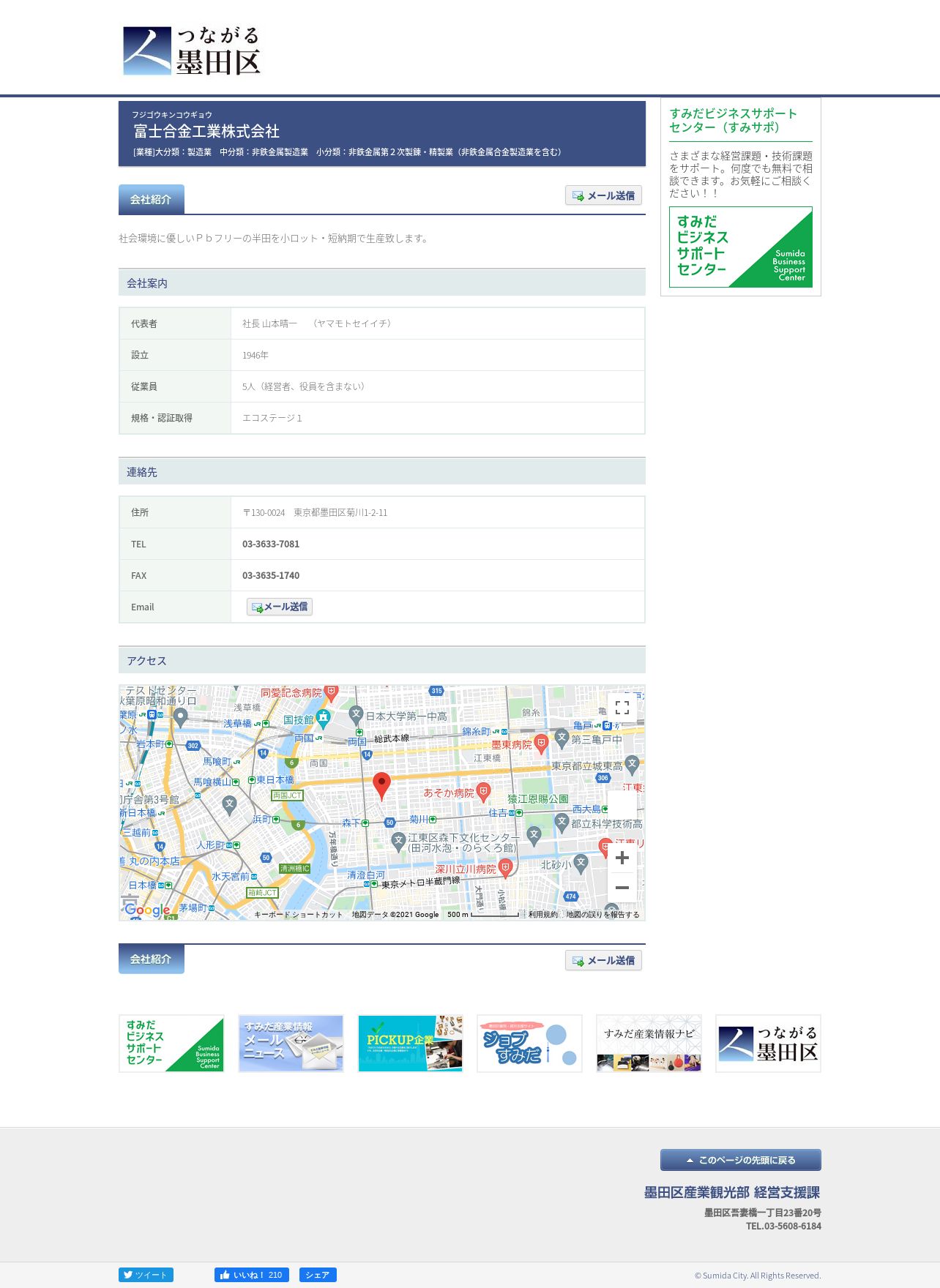The height and width of the screenshot is (1288, 940).
Task: Click 墨田区産業観光部 経営支援課 footer text
Action: click(732, 1192)
